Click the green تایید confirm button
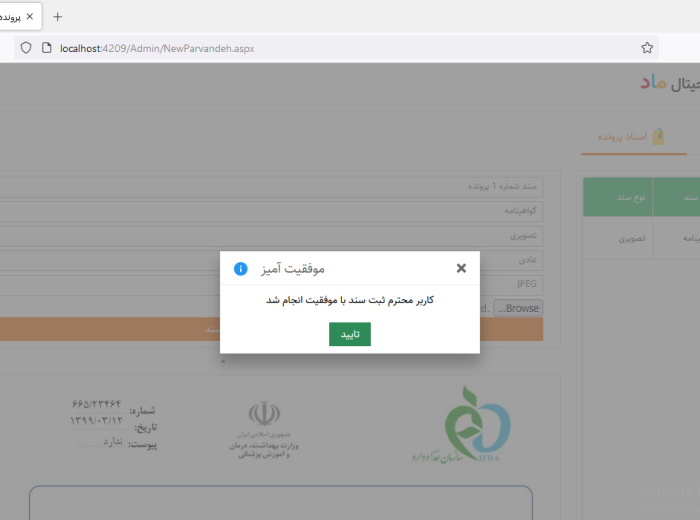 coord(349,334)
